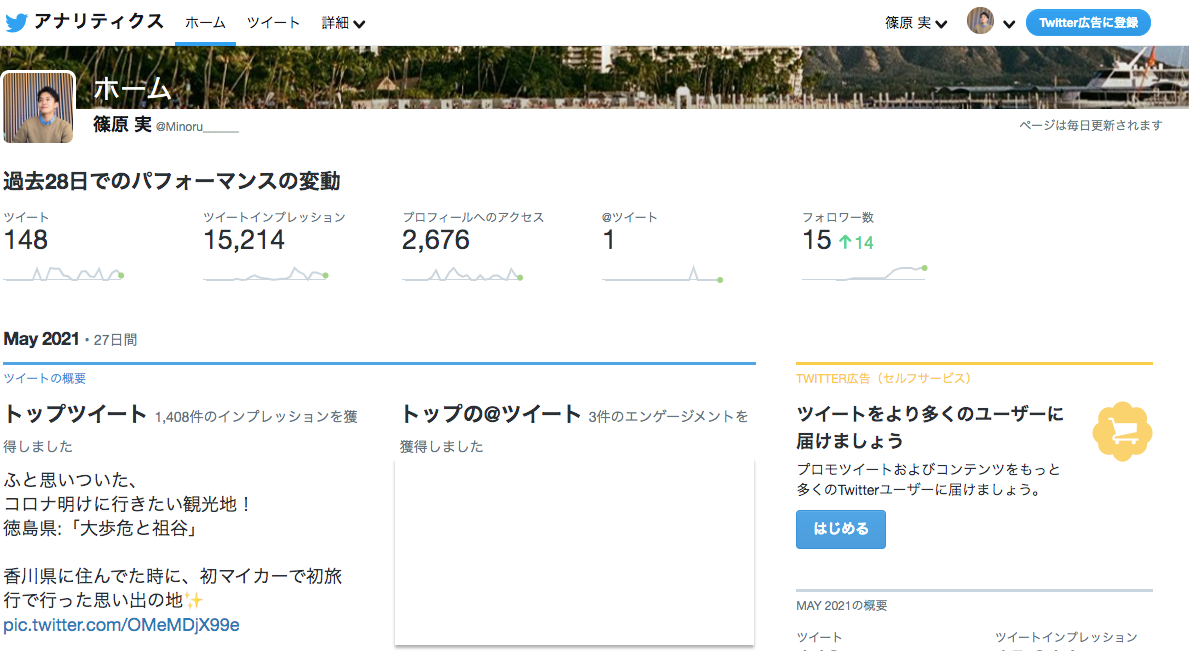Switch to the ホーム tab
The image size is (1189, 651).
[x=205, y=23]
